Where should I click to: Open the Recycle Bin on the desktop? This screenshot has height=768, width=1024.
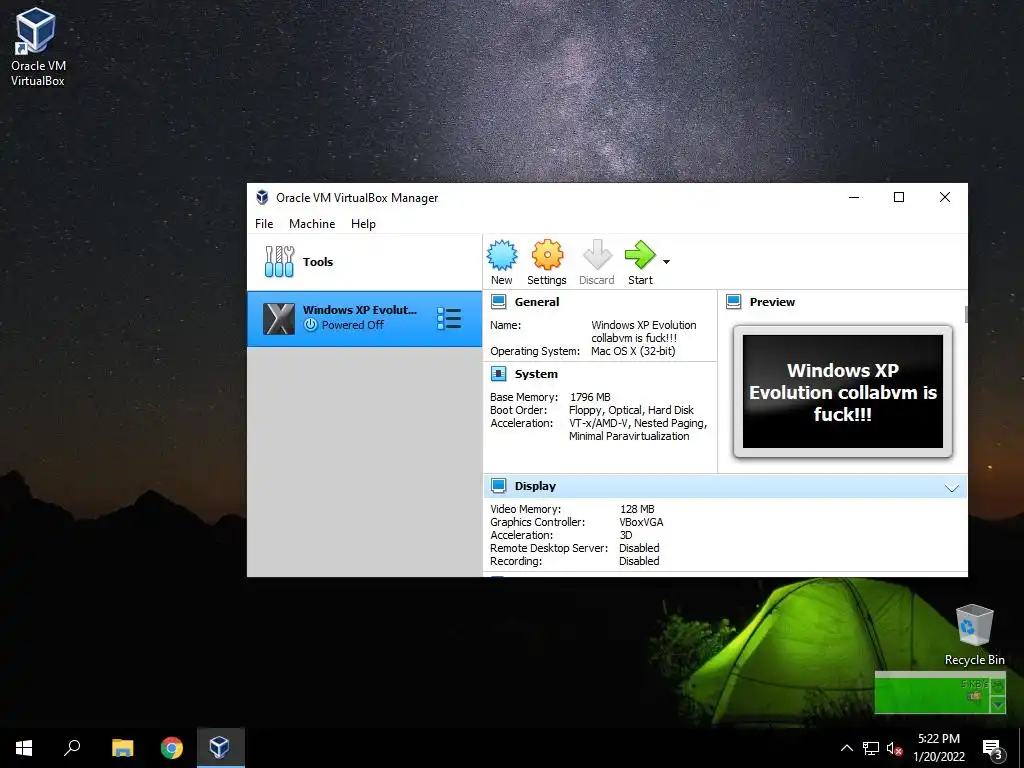click(x=974, y=634)
